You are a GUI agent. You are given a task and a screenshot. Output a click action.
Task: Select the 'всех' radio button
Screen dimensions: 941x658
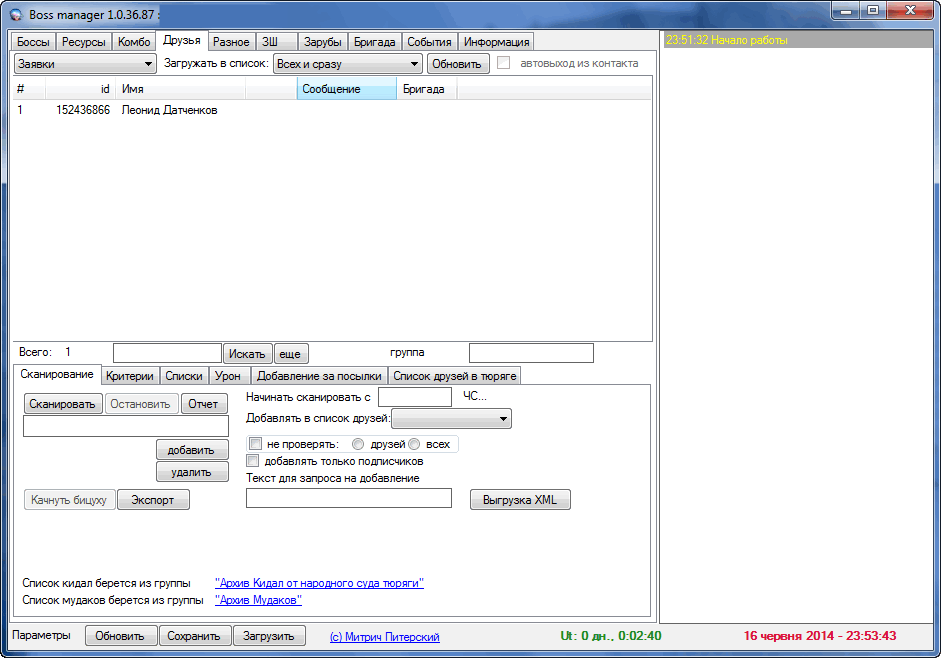point(414,444)
